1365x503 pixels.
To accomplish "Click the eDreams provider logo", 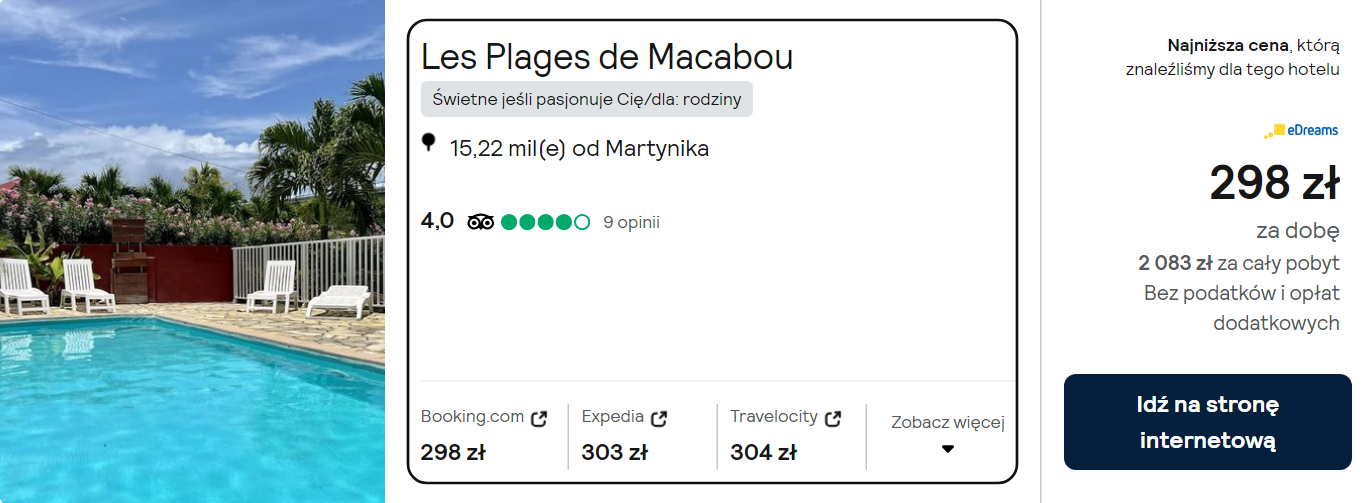I will 1300,131.
